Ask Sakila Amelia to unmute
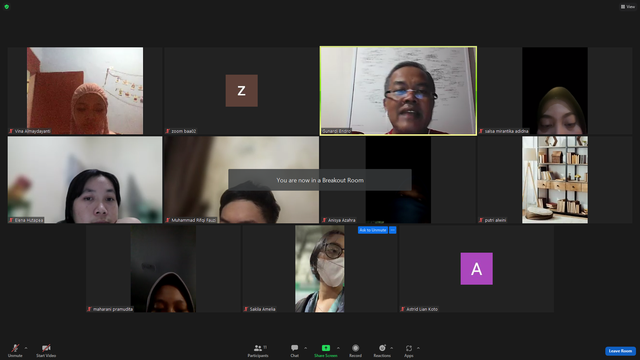Screen dimensions: 640x360 [373, 230]
